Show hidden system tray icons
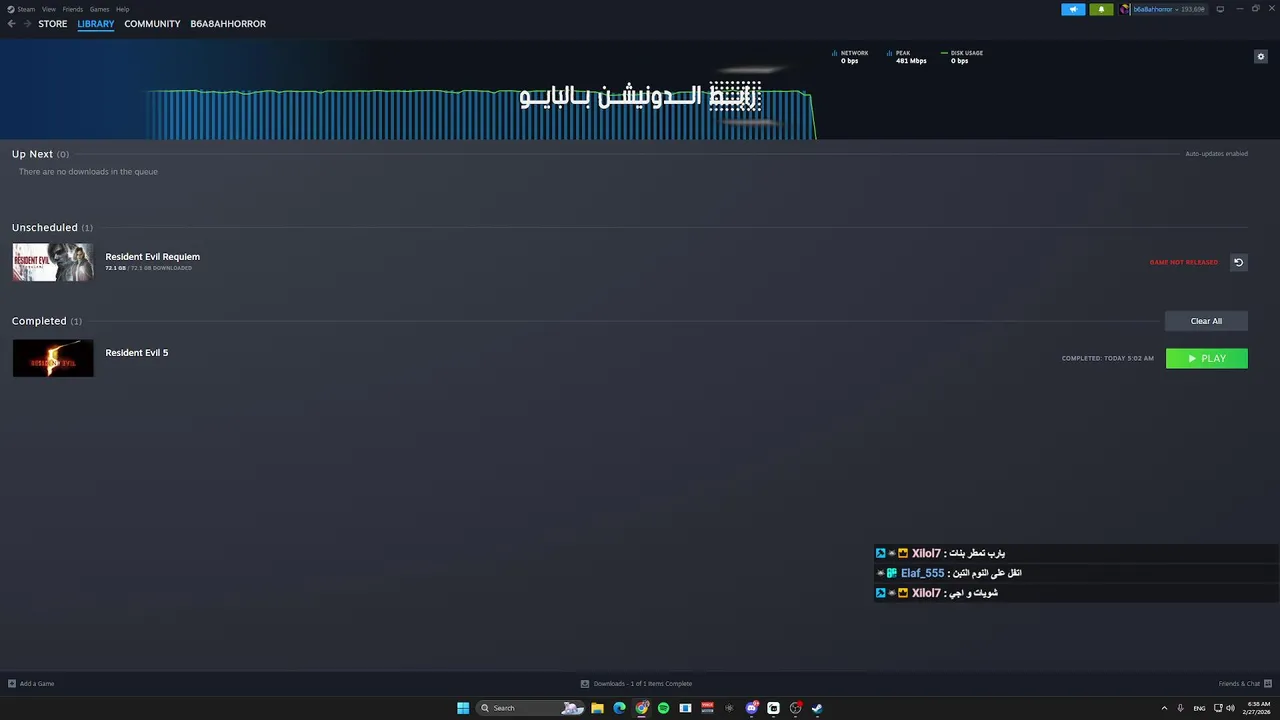The width and height of the screenshot is (1280, 720). [1164, 708]
